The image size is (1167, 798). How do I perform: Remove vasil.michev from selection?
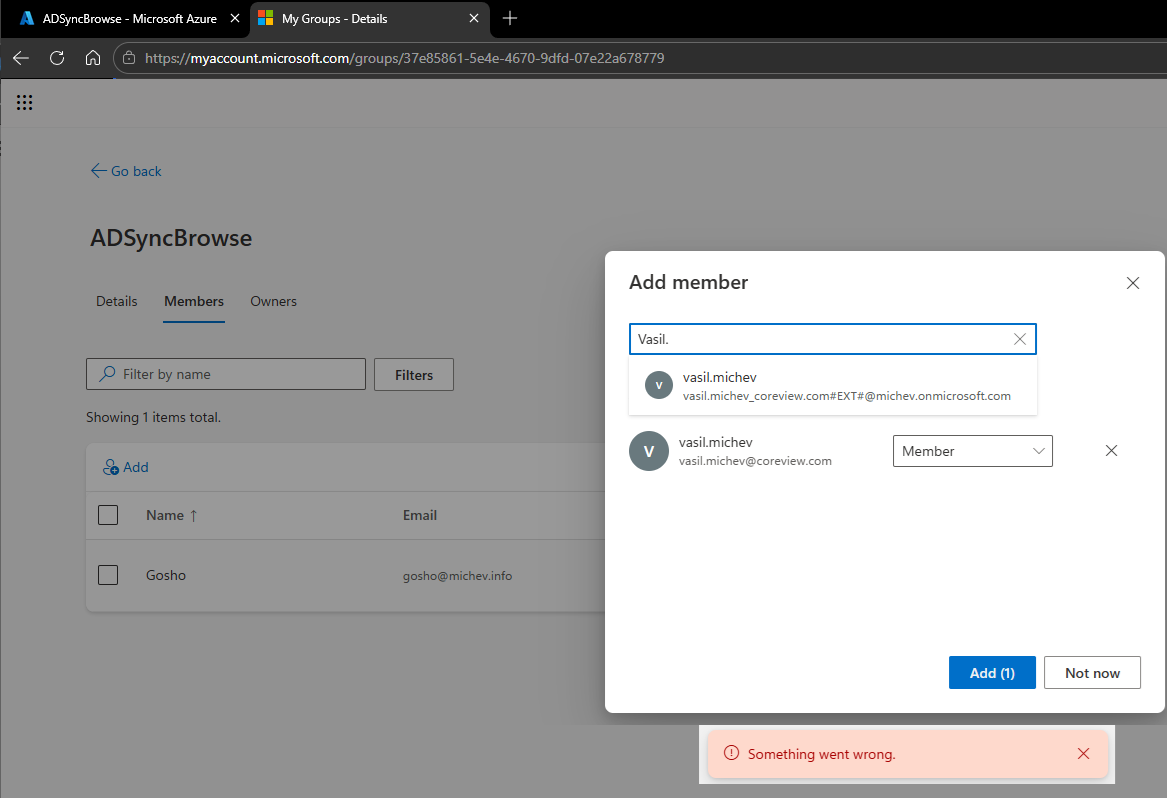pyautogui.click(x=1111, y=450)
